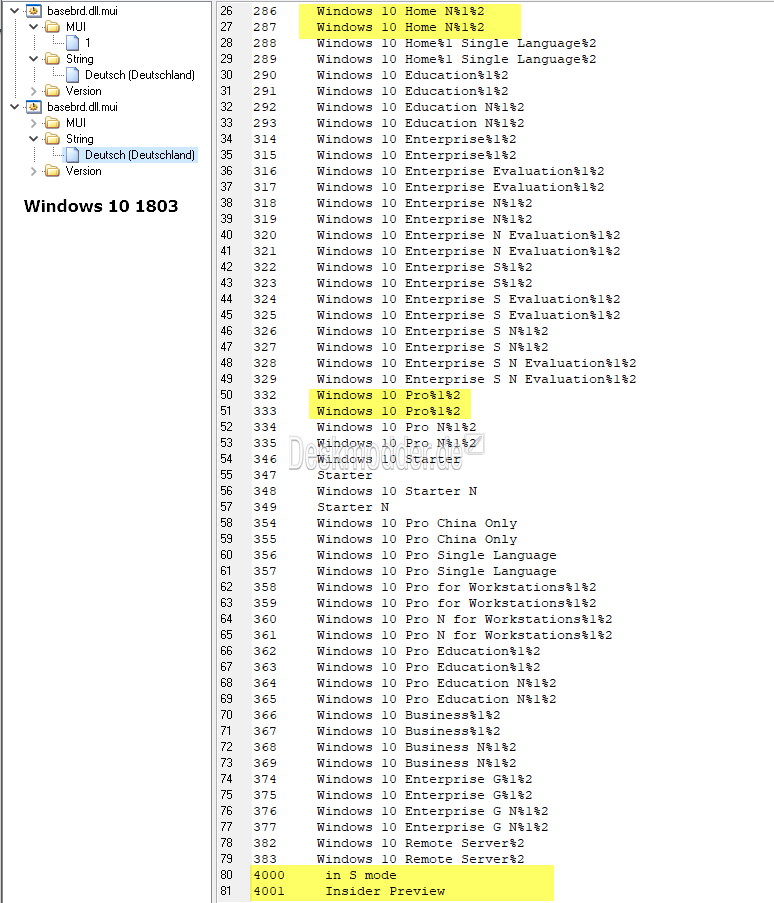Click string ID 290 Windows 10 Education
This screenshot has height=903, width=774.
[x=412, y=75]
